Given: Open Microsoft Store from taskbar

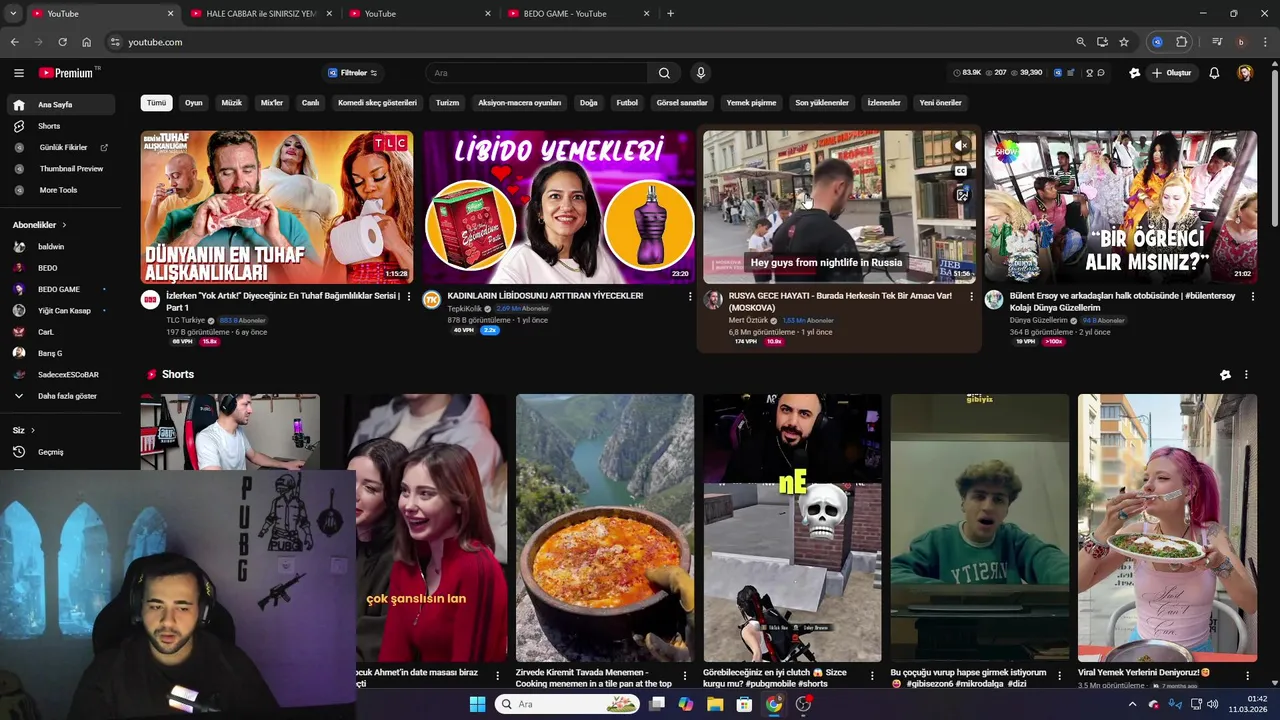Looking at the screenshot, I should pos(744,704).
